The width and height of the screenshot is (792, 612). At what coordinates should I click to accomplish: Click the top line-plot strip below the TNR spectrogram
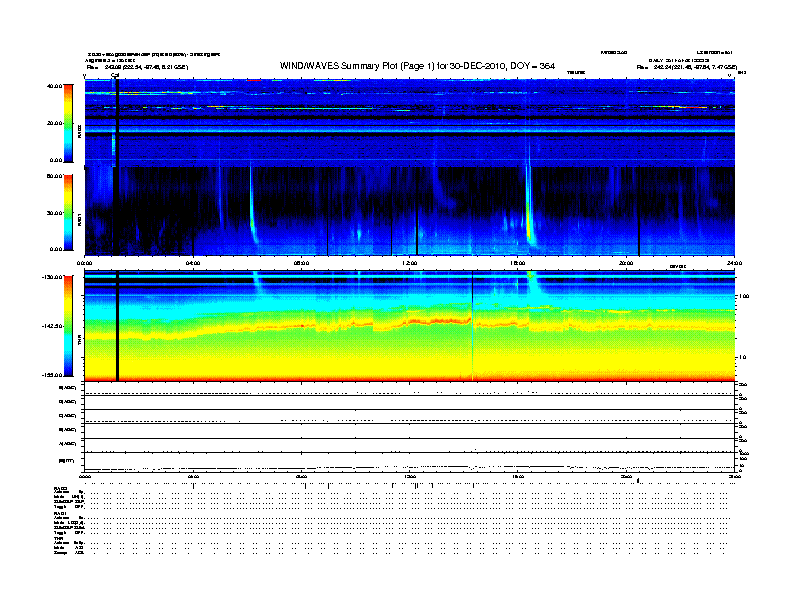[x=409, y=389]
